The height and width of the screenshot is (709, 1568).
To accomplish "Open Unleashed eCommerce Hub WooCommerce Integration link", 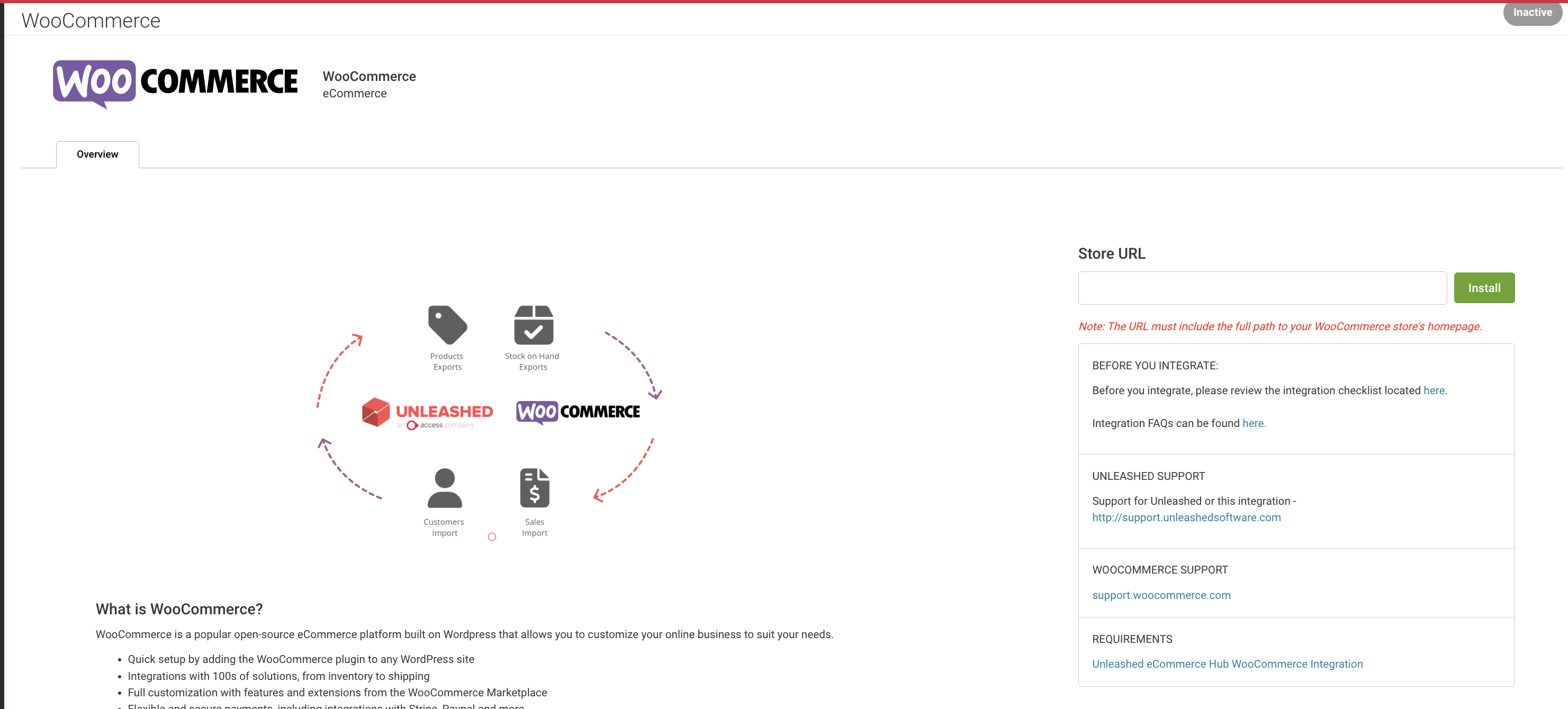I will point(1227,664).
